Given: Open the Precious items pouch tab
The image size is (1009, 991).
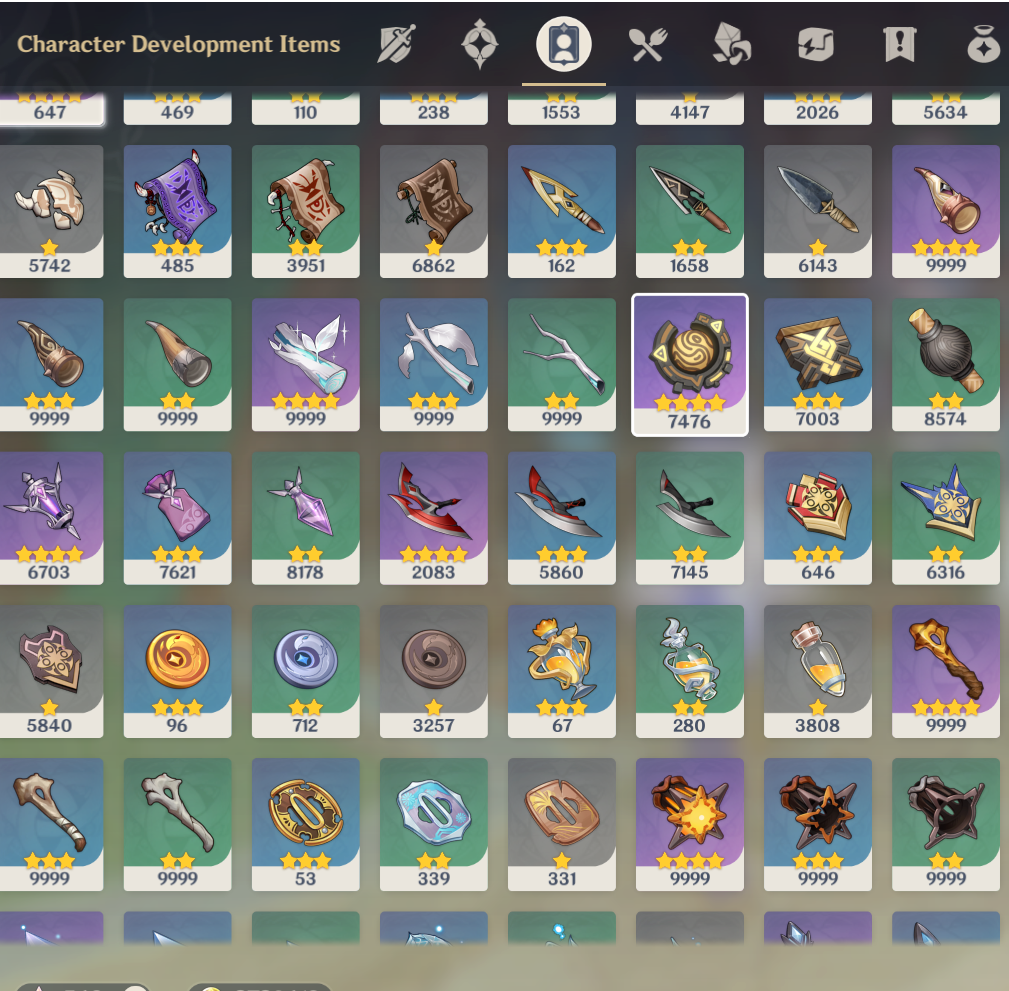Looking at the screenshot, I should tap(984, 44).
